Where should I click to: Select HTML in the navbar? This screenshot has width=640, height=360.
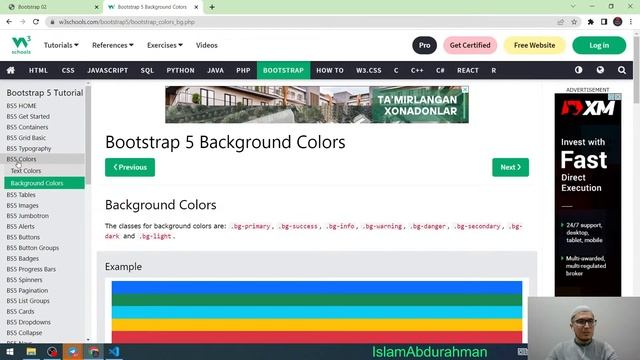point(38,70)
